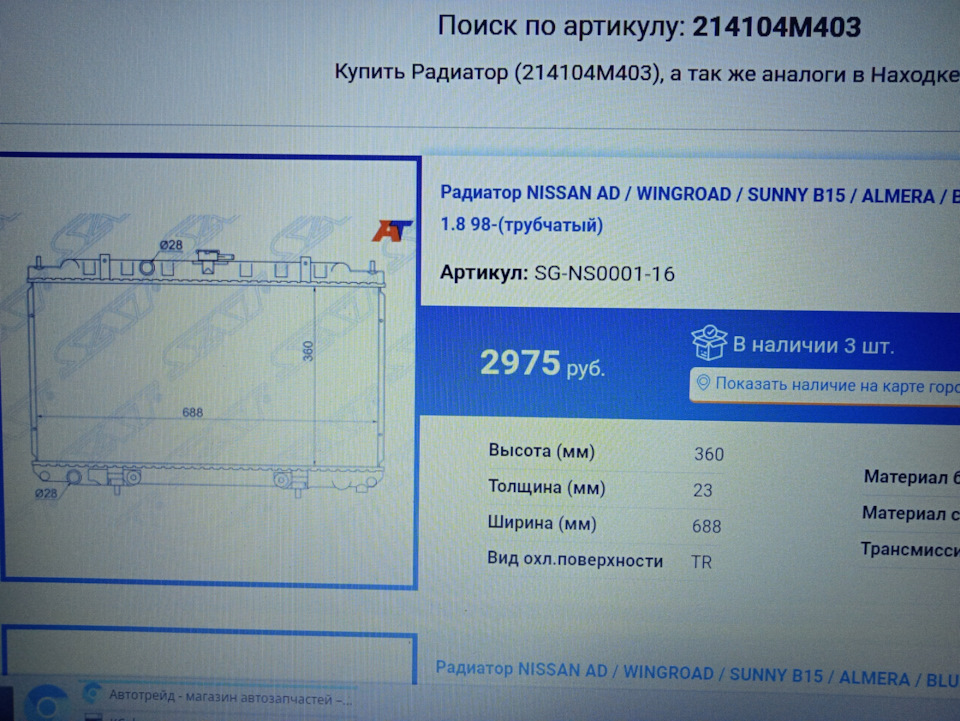
Task: Click the thickness value 23
Action: [703, 490]
